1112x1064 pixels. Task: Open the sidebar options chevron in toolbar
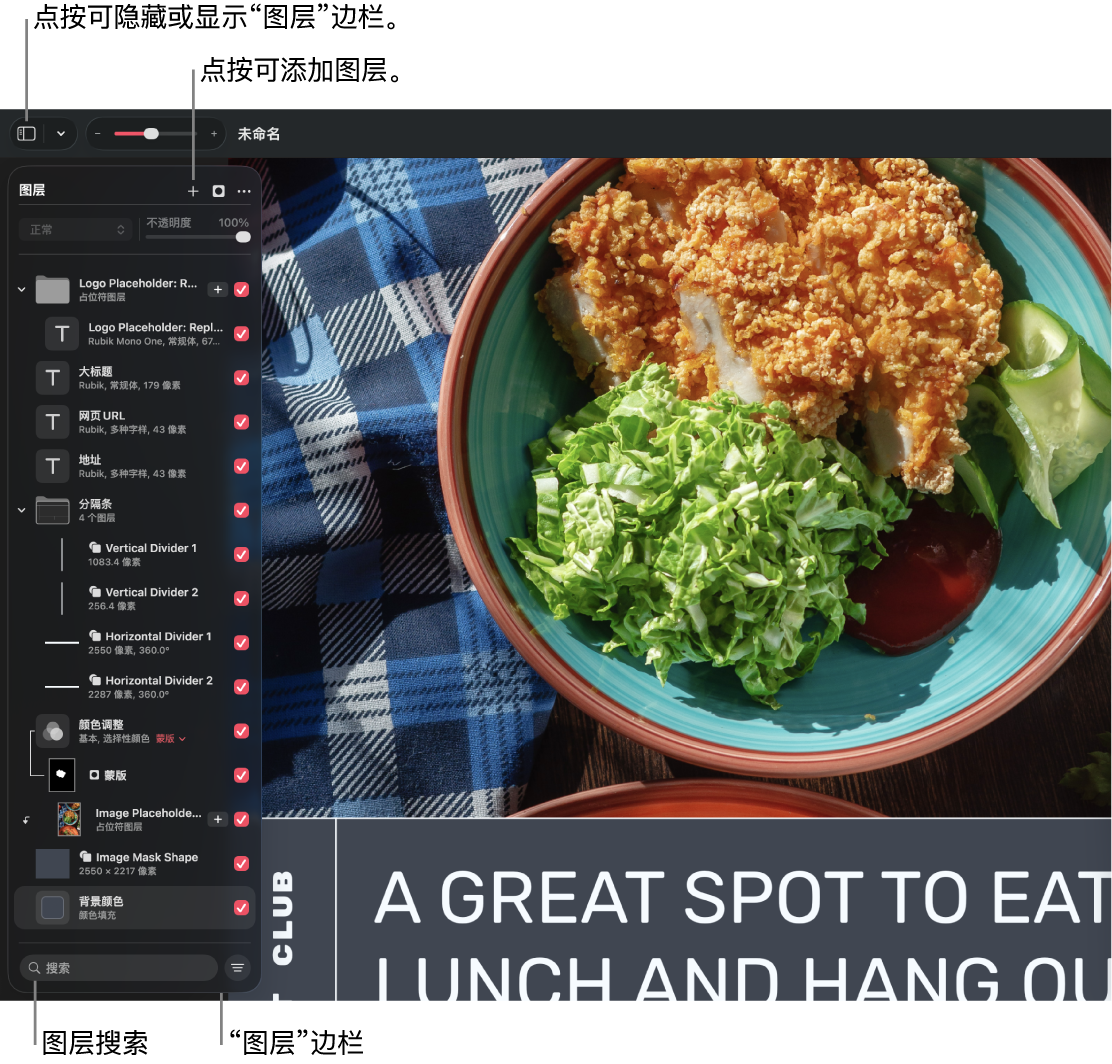[61, 134]
